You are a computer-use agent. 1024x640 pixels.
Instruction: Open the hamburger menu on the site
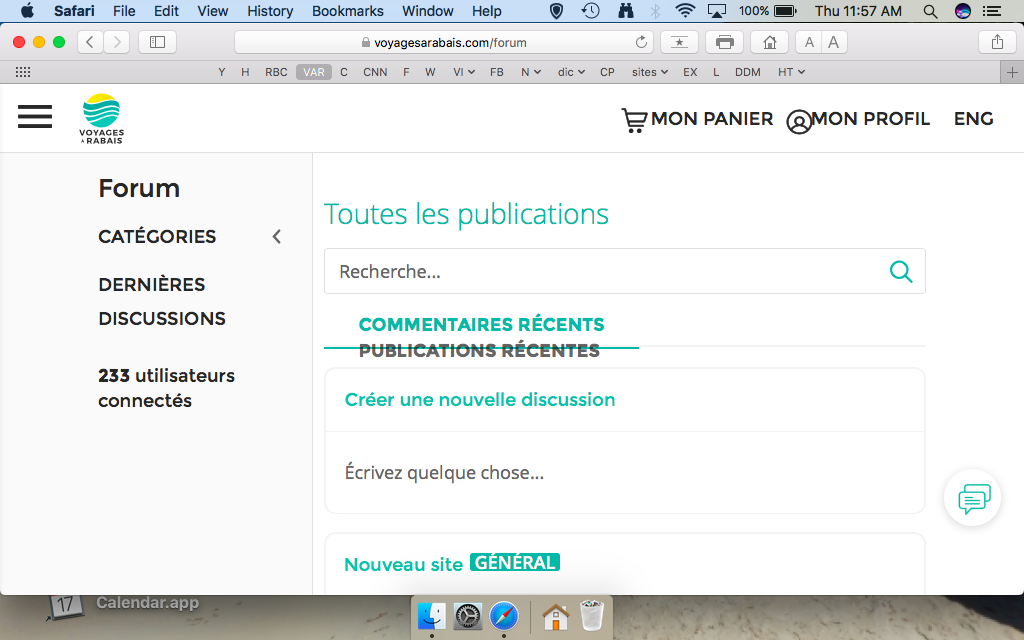pyautogui.click(x=35, y=116)
